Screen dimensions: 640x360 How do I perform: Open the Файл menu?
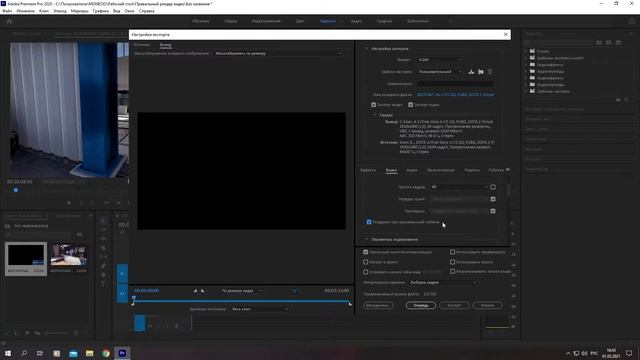coord(7,11)
